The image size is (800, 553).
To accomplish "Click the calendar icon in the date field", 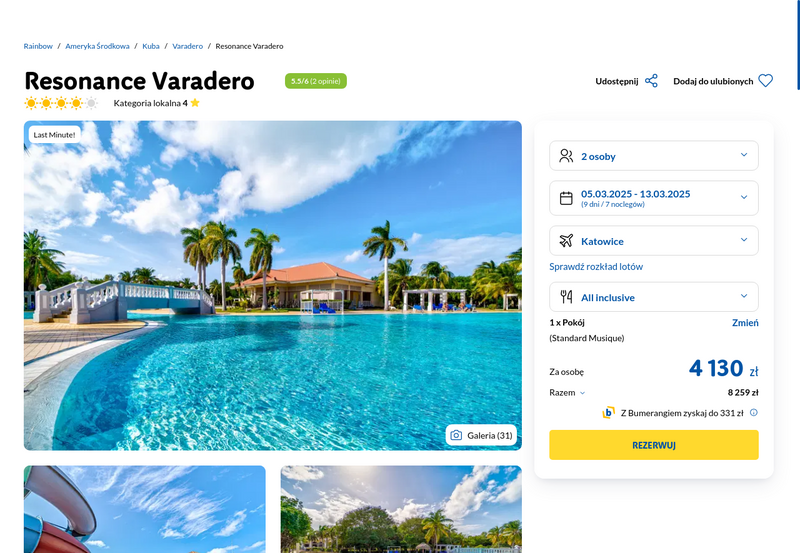I will 566,198.
